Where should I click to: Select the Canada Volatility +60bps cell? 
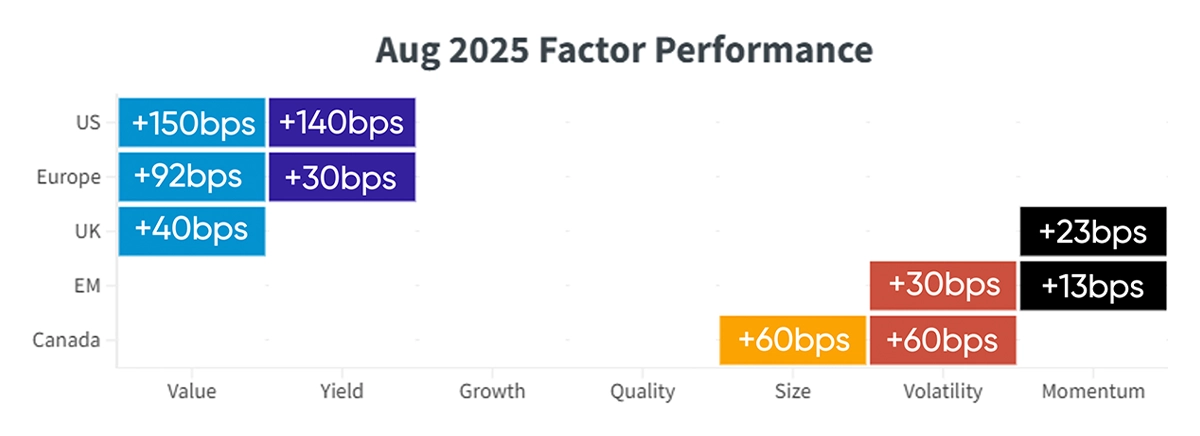pos(943,340)
